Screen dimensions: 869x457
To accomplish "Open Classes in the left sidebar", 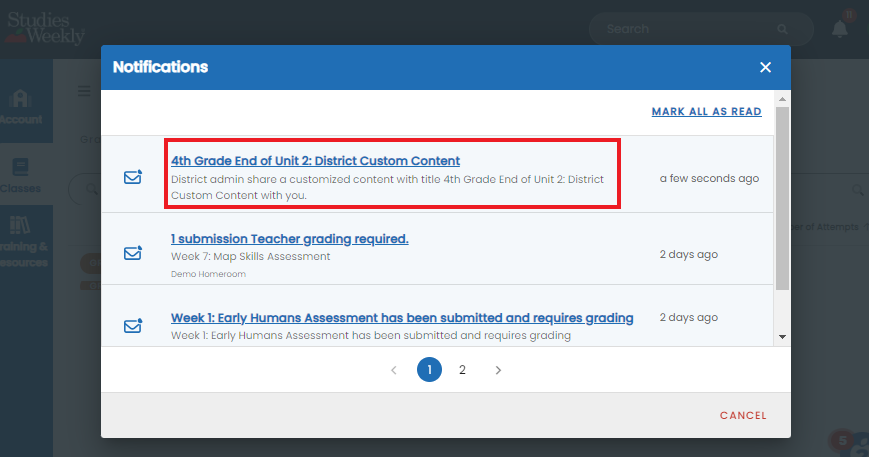I will click(21, 176).
